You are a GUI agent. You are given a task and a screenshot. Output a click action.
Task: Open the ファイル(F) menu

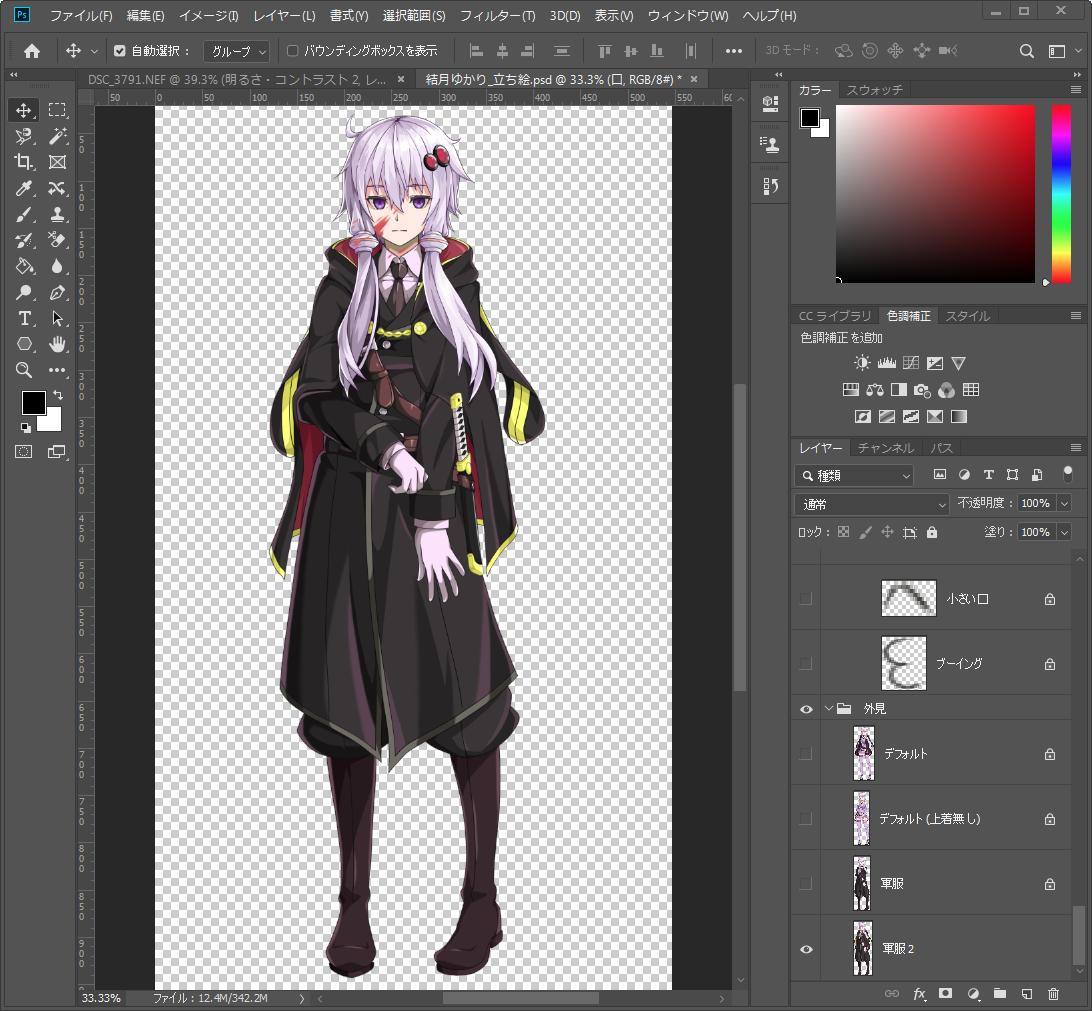(x=81, y=15)
